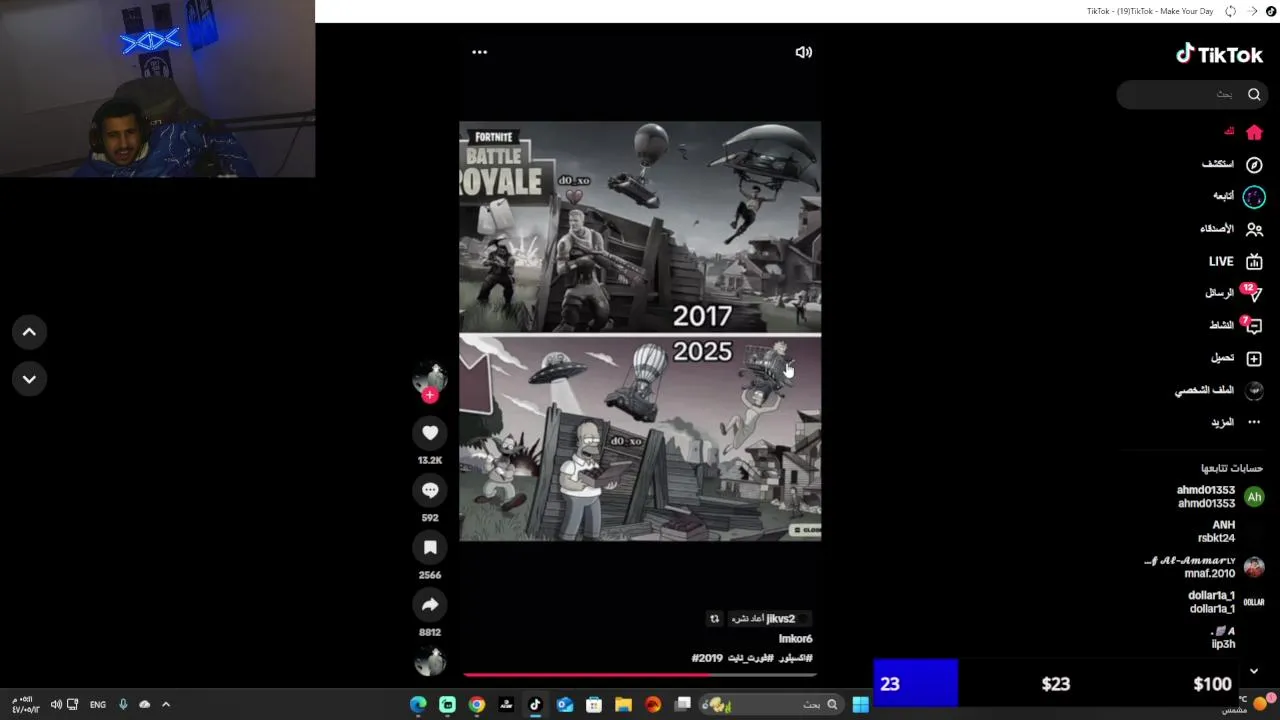The height and width of the screenshot is (720, 1280).
Task: Click the Fortnite video to pause
Action: pos(640,332)
